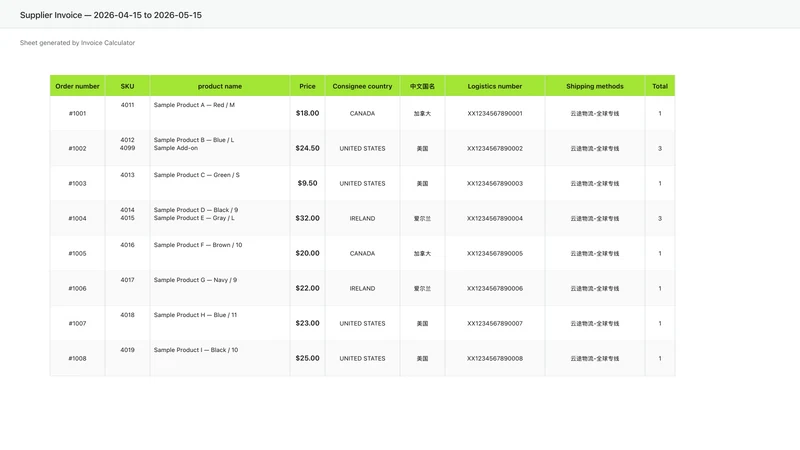The image size is (800, 450).
Task: Click the SKU column header
Action: coord(128,86)
